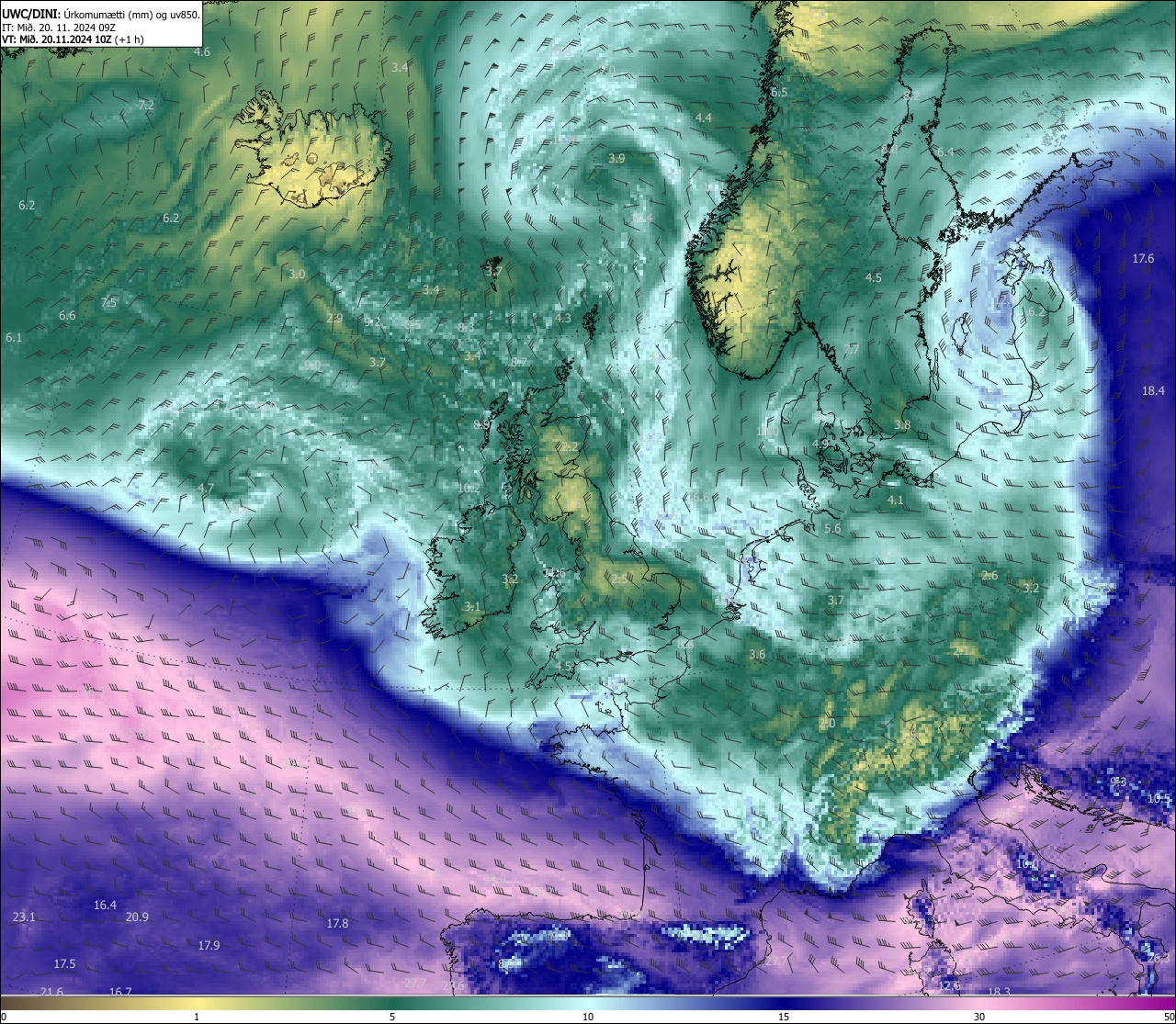Click the color scale tick label '30'

979,1017
